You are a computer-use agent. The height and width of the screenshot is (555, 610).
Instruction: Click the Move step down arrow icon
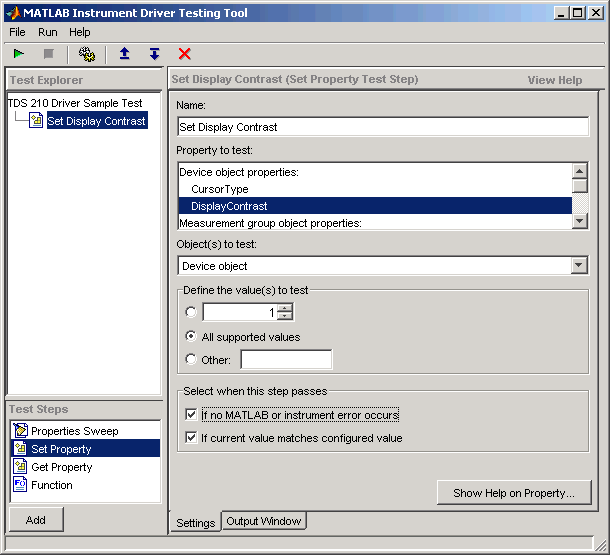154,54
